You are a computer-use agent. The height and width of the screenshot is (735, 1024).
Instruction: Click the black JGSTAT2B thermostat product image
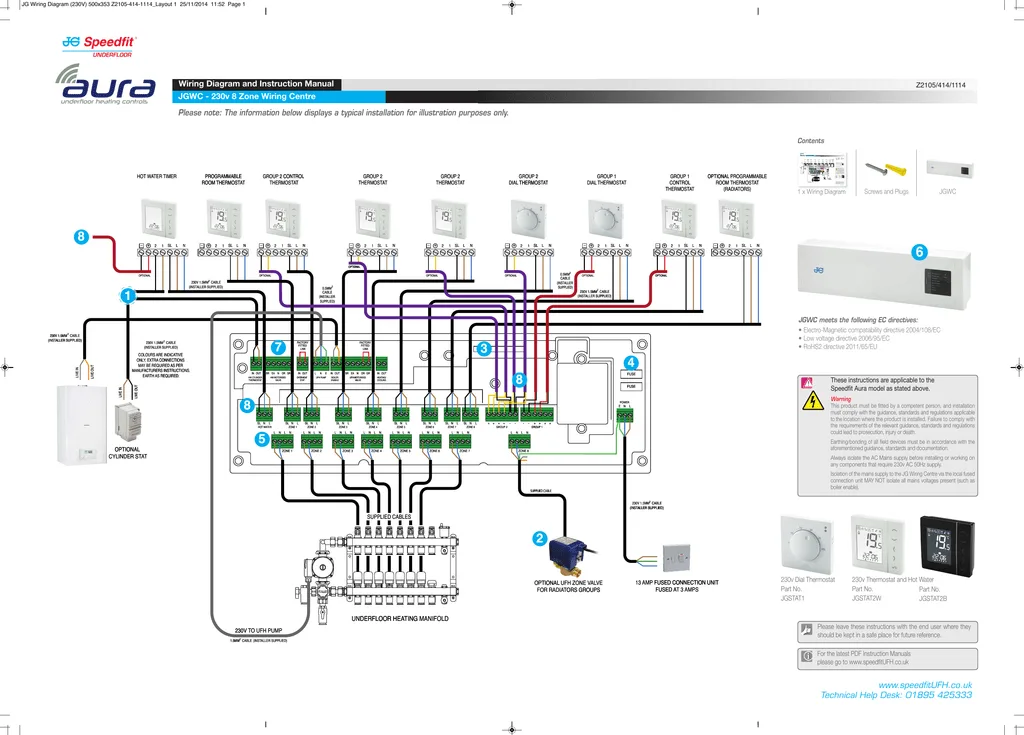pos(947,544)
